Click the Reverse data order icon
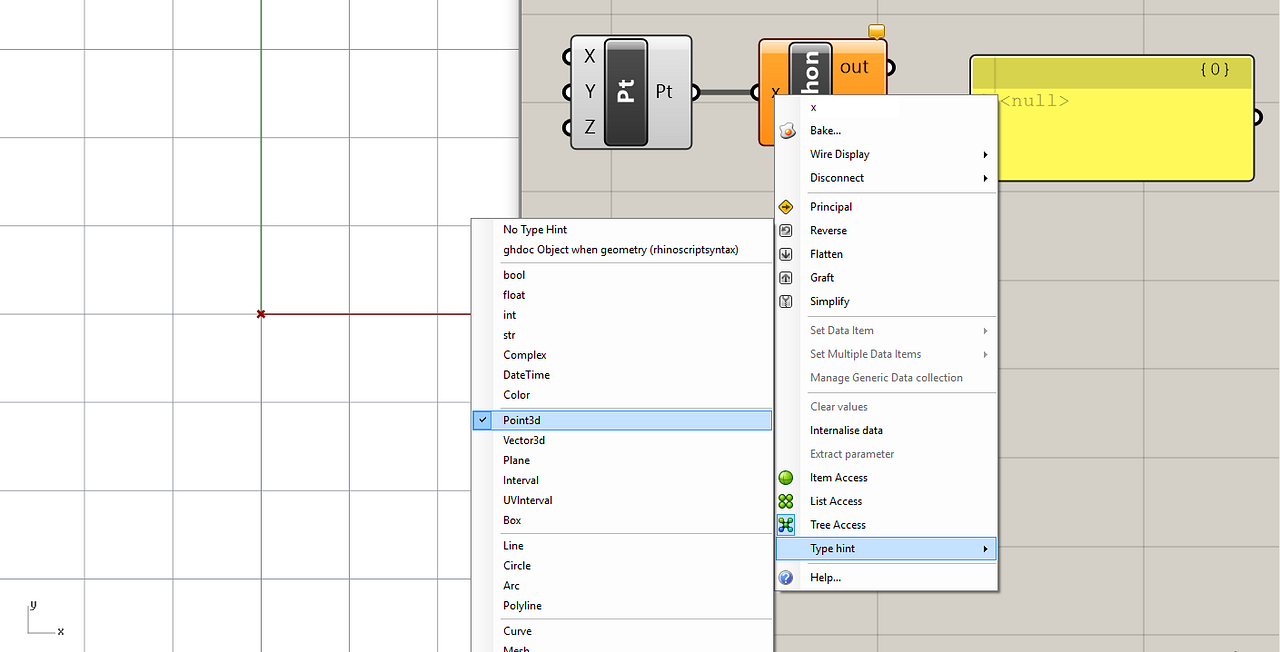The width and height of the screenshot is (1280, 652). pyautogui.click(x=786, y=230)
